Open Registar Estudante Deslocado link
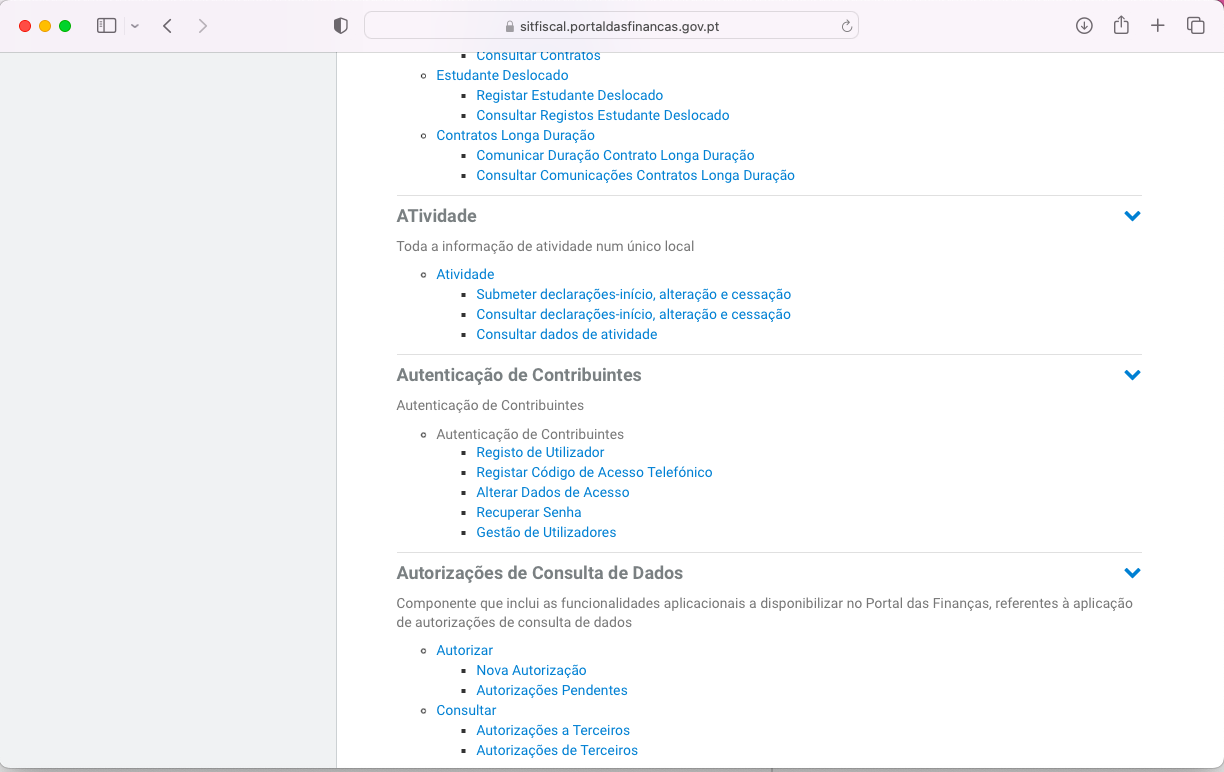The height and width of the screenshot is (772, 1224). [570, 95]
